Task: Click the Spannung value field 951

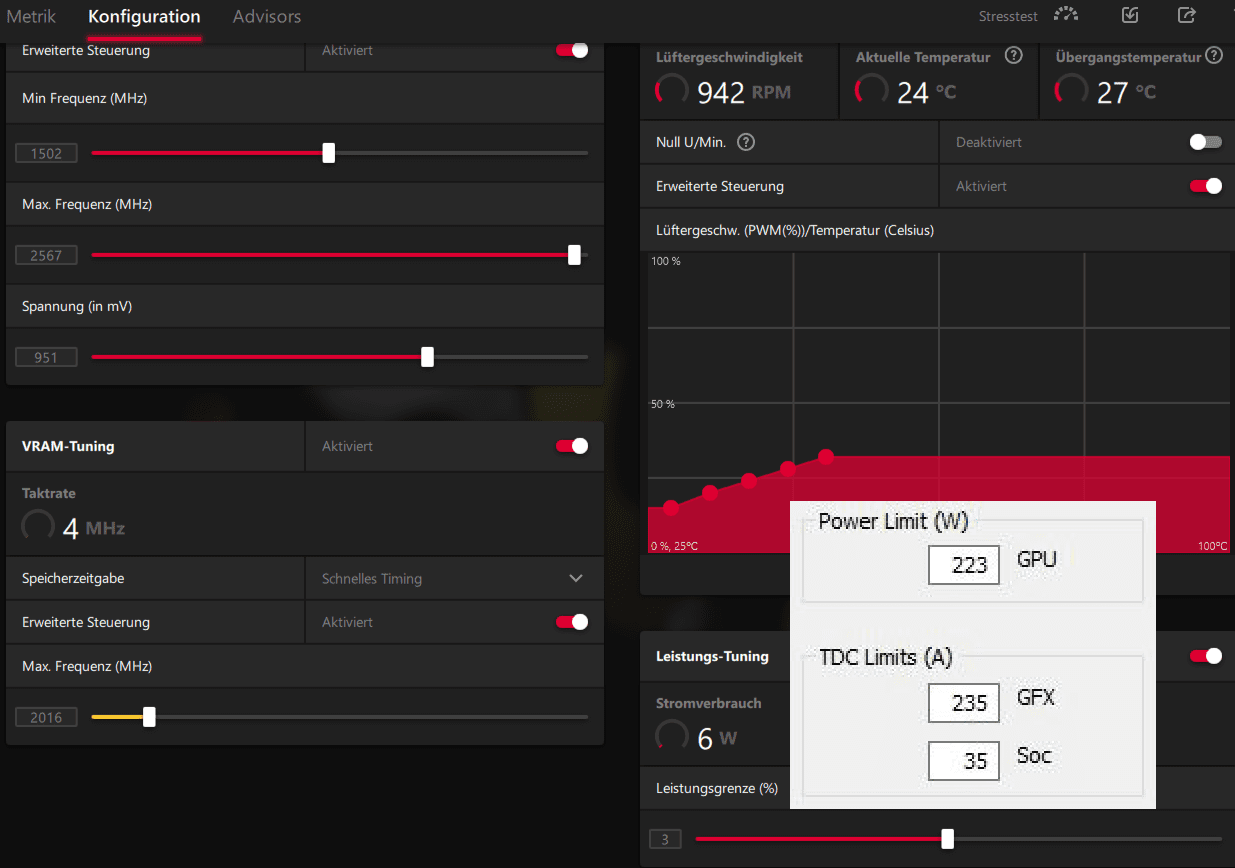Action: coord(46,357)
